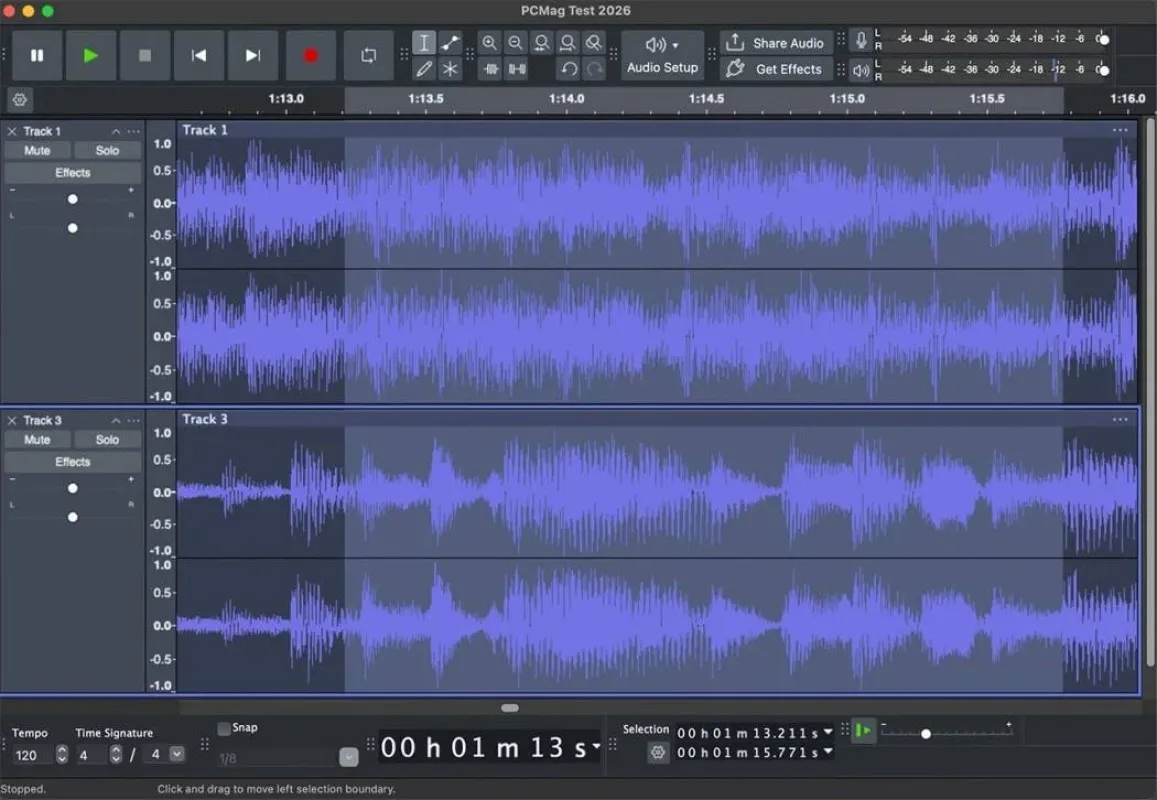Adjust Track 1 pan slider

72,228
